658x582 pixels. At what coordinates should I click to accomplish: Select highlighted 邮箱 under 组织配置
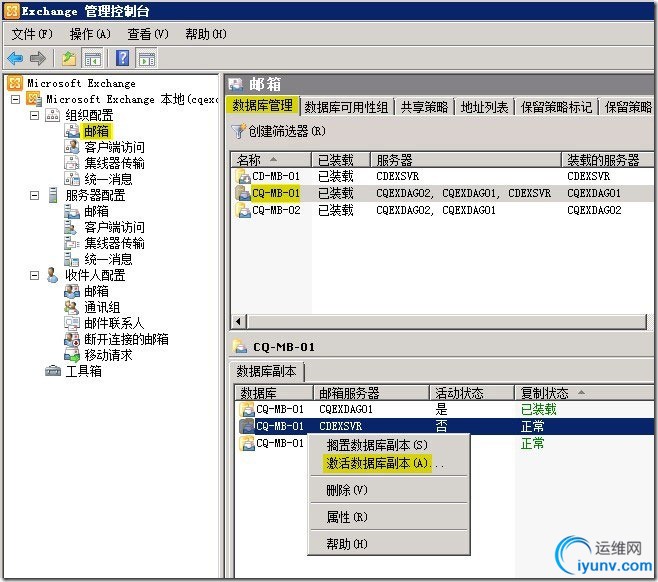click(96, 131)
